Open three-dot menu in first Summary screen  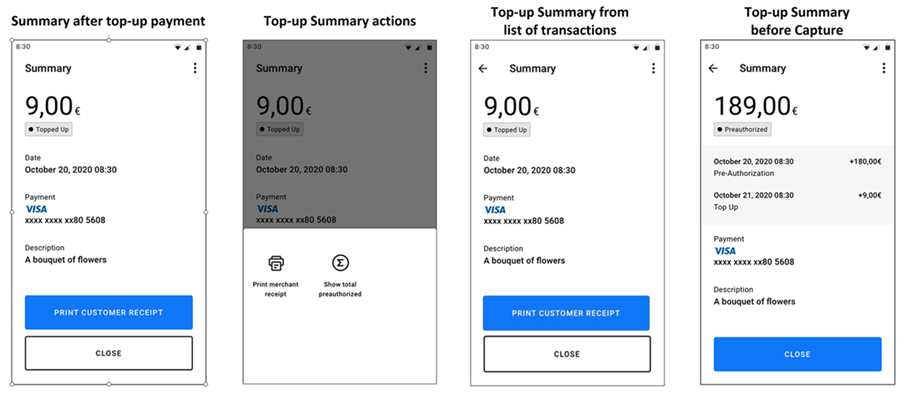195,68
